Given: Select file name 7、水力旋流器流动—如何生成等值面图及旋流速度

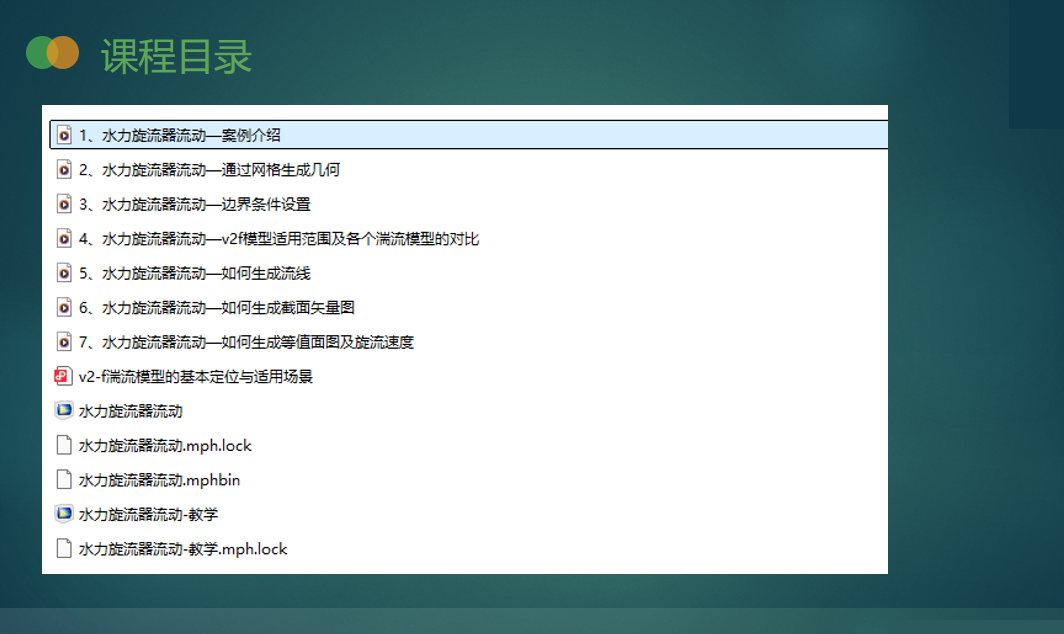Looking at the screenshot, I should pos(246,342).
